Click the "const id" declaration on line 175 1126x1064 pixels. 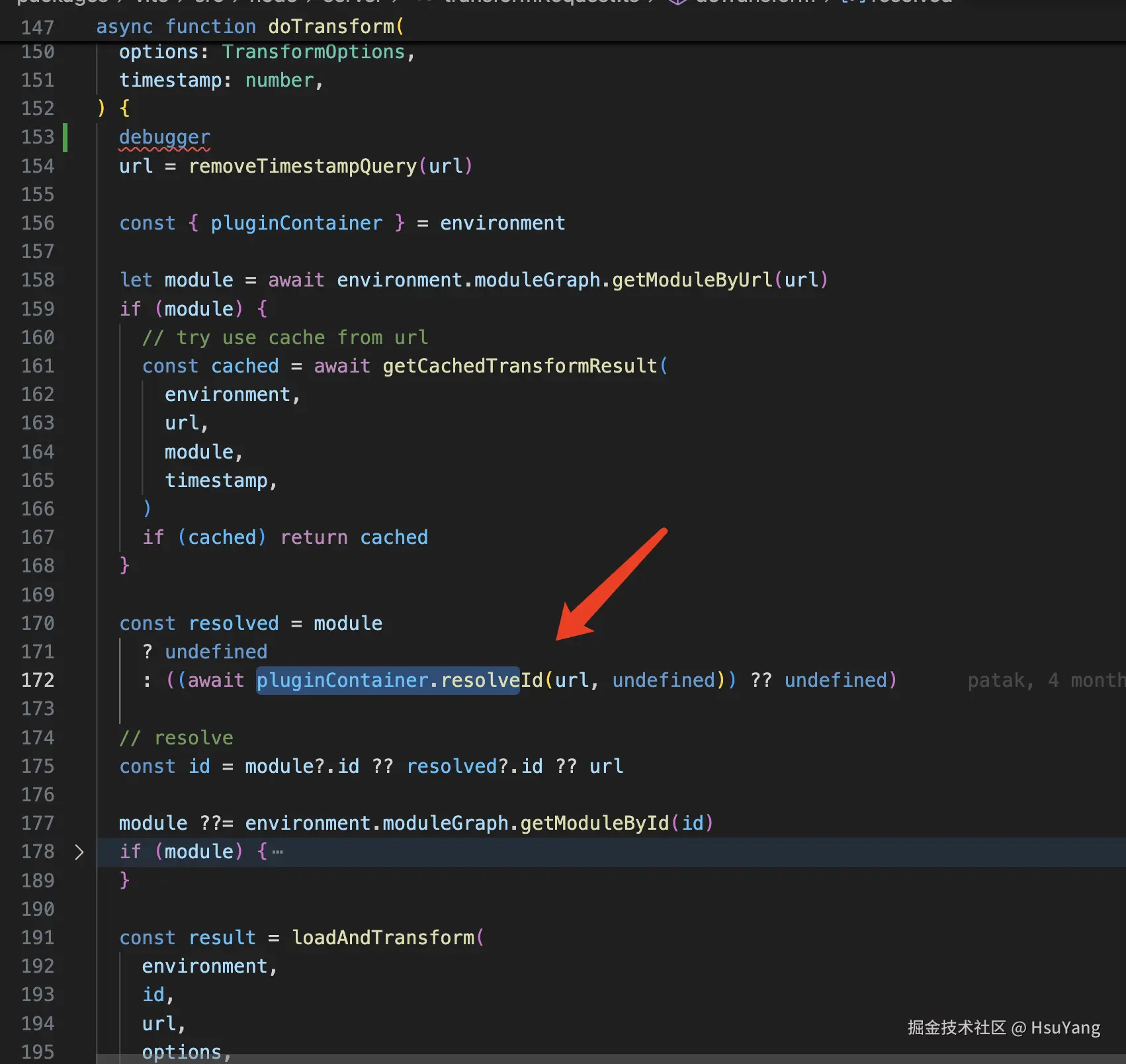pyautogui.click(x=165, y=766)
